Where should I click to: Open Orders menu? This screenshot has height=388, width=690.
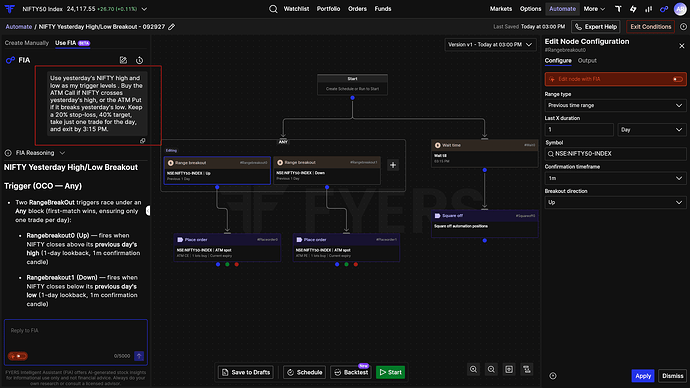click(x=357, y=9)
